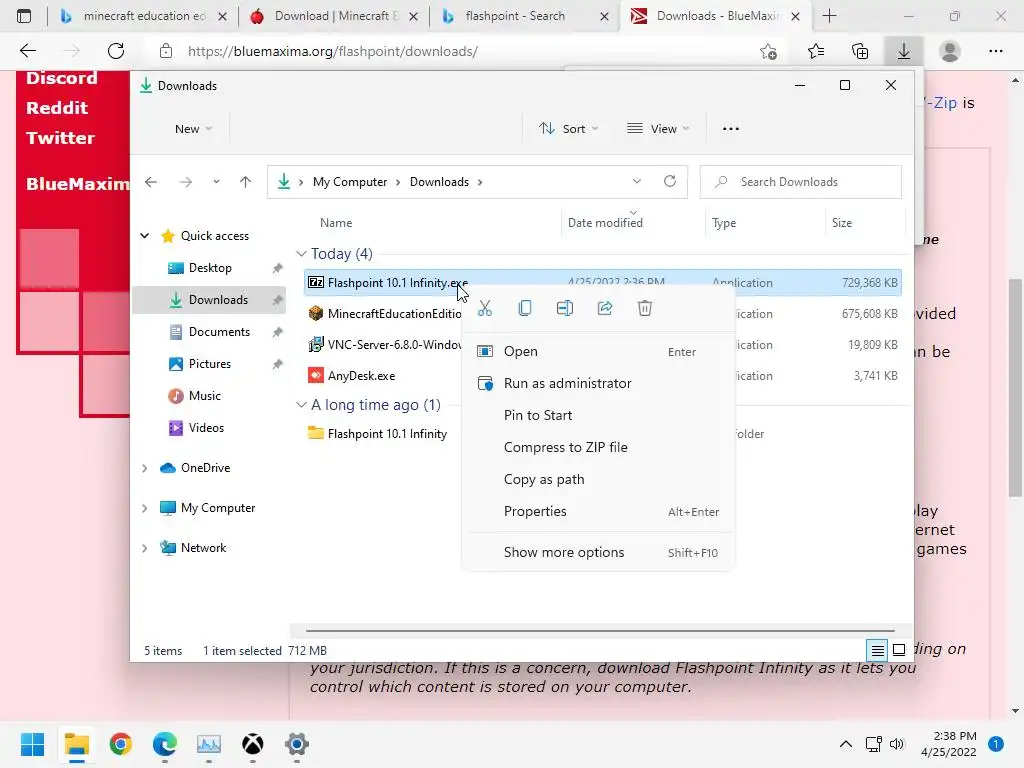The width and height of the screenshot is (1024, 768).
Task: Click the Explorer horizontal scrollbar
Action: coord(600,631)
